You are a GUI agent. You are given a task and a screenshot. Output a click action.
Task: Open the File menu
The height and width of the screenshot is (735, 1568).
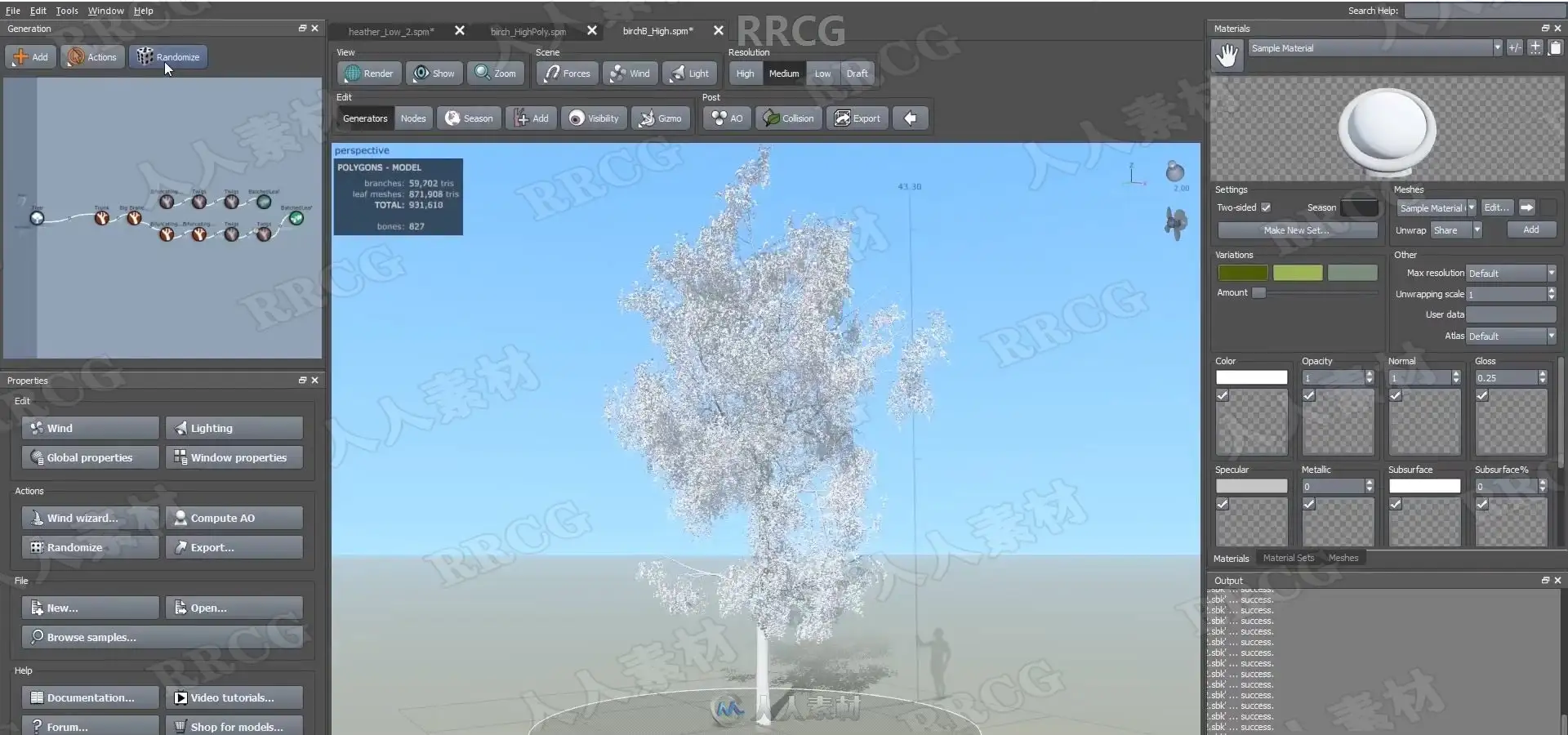tap(12, 11)
